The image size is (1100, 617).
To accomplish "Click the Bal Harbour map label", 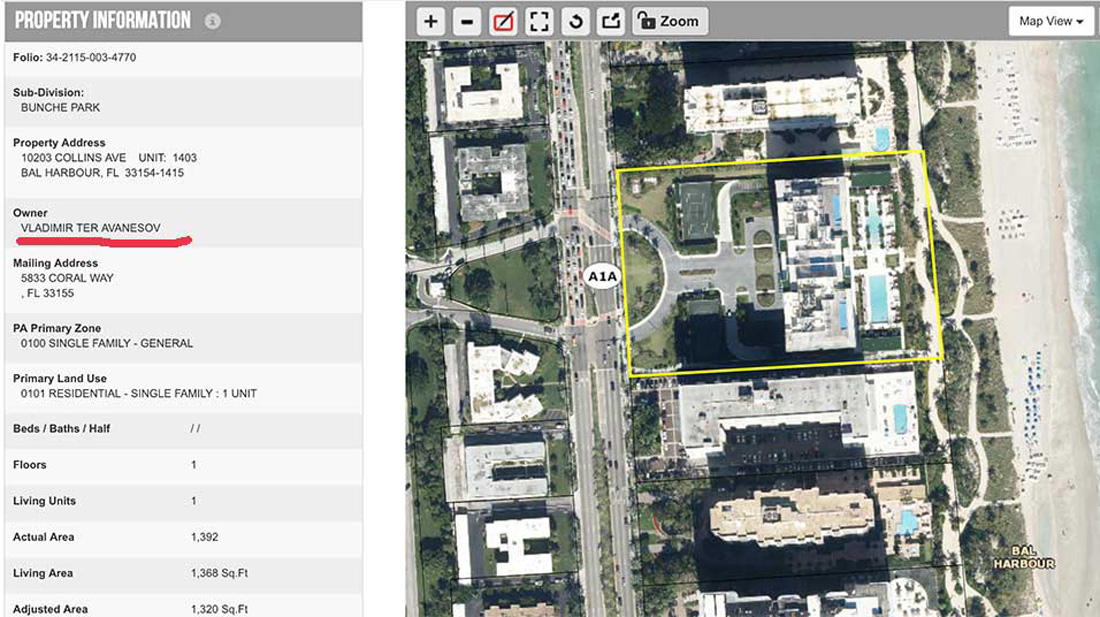I will click(1024, 557).
